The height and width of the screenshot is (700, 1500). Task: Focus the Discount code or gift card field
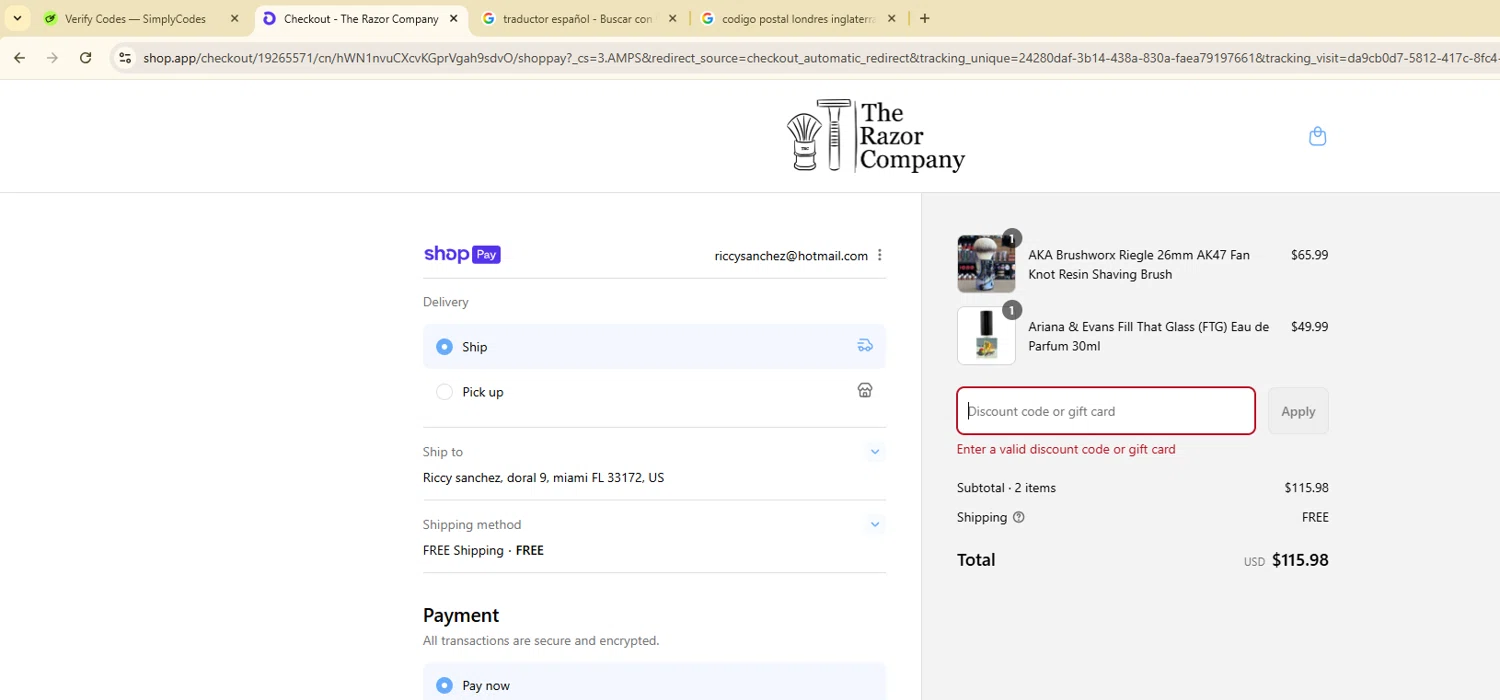tap(1106, 411)
